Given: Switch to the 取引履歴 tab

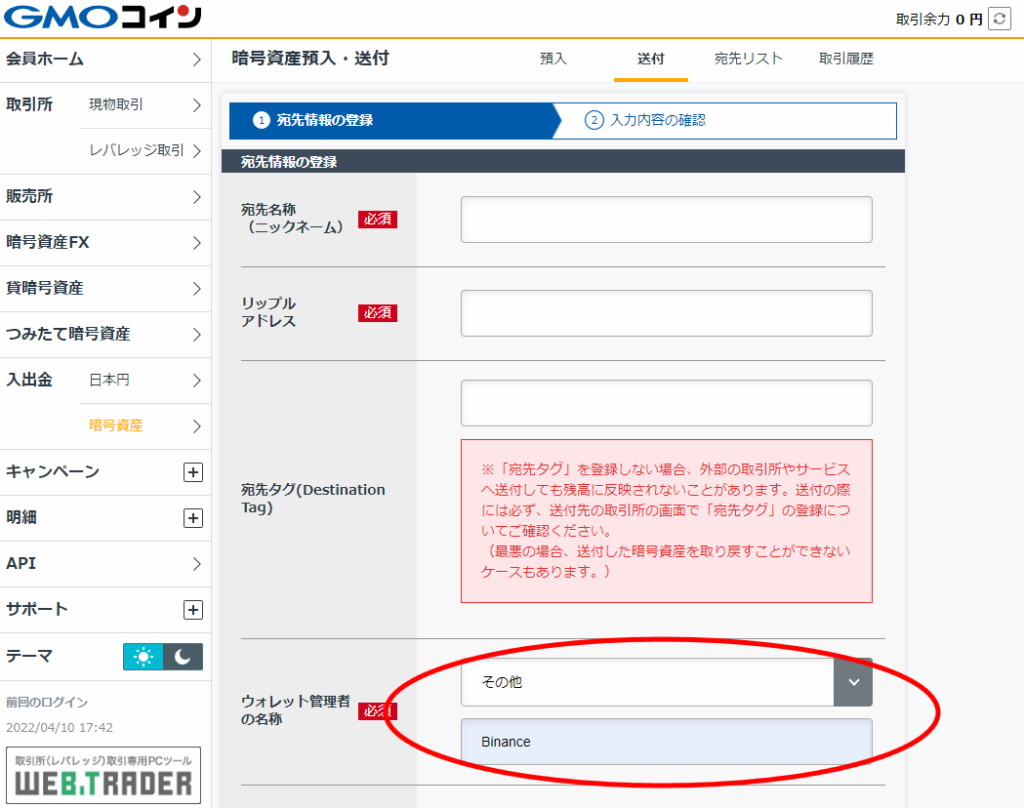Looking at the screenshot, I should [x=846, y=59].
